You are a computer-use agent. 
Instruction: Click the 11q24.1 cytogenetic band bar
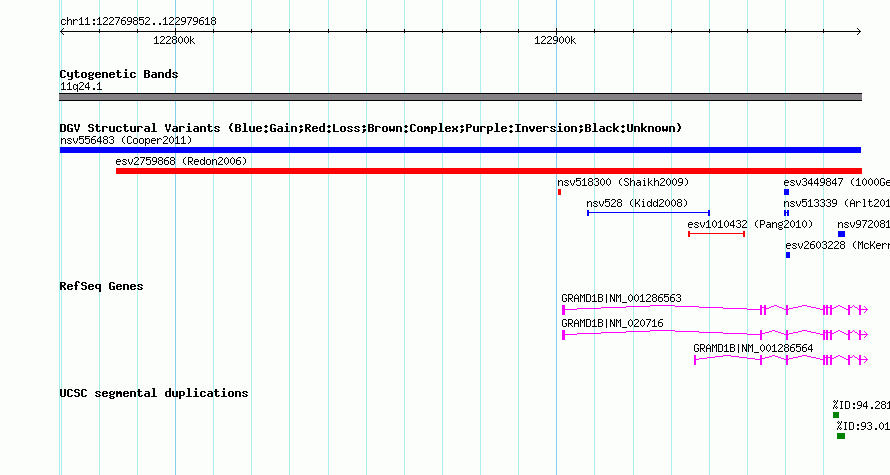click(x=460, y=97)
